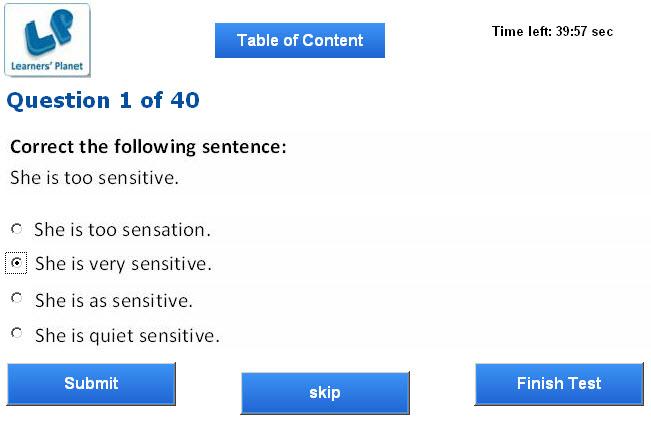The width and height of the screenshot is (651, 422).
Task: Skip this question
Action: tap(325, 393)
